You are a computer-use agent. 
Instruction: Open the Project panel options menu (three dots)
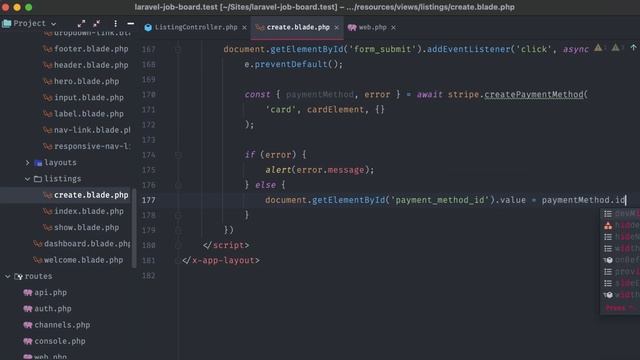pos(116,24)
